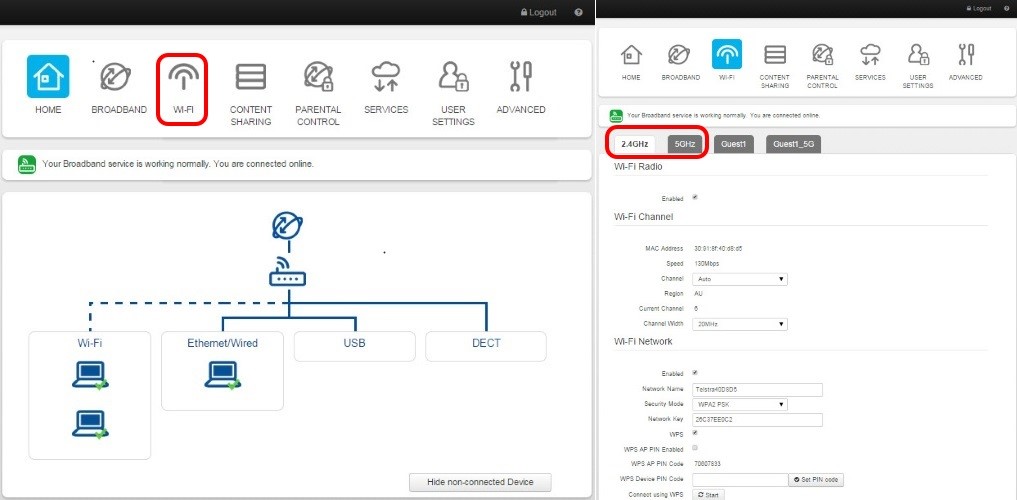Switch to the Guest1_5G tab
This screenshot has width=1017, height=500.
click(794, 144)
